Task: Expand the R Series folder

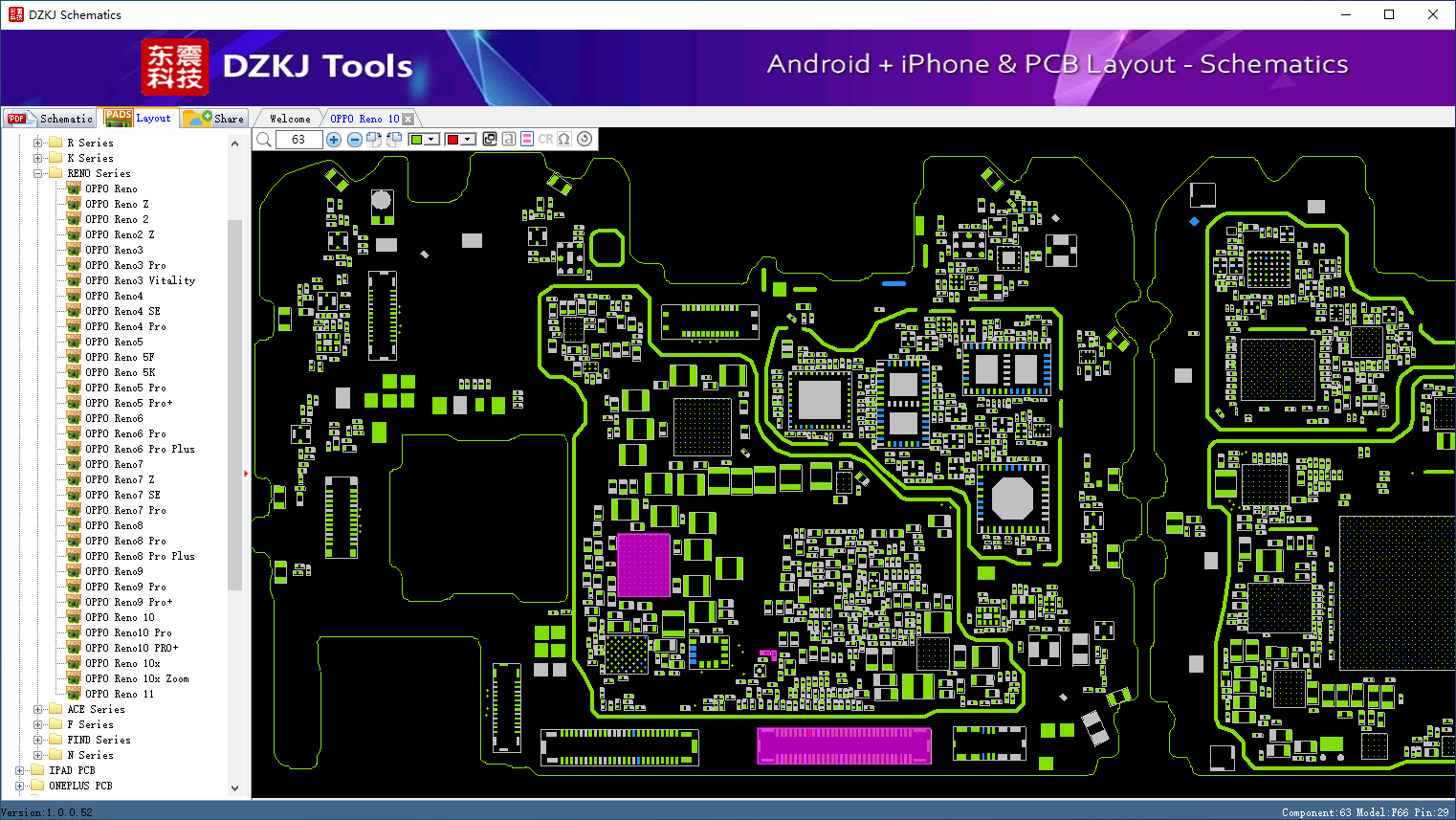Action: (38, 143)
